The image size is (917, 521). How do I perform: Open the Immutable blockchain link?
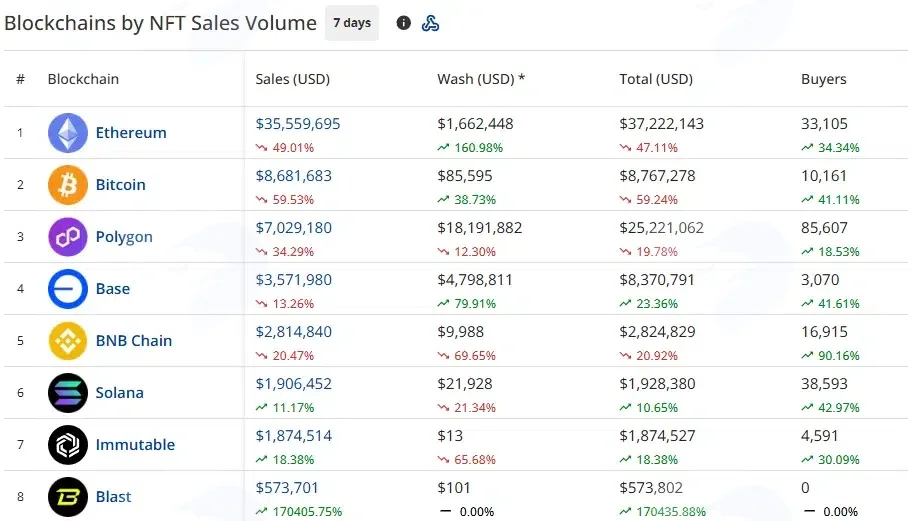point(135,445)
